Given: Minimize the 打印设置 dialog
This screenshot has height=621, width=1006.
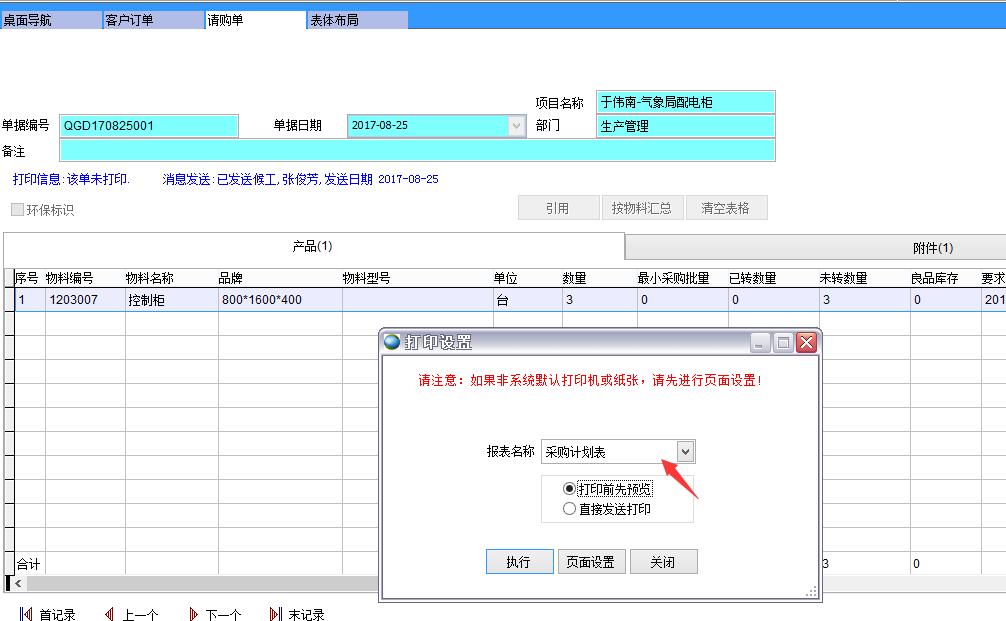Looking at the screenshot, I should pyautogui.click(x=761, y=342).
